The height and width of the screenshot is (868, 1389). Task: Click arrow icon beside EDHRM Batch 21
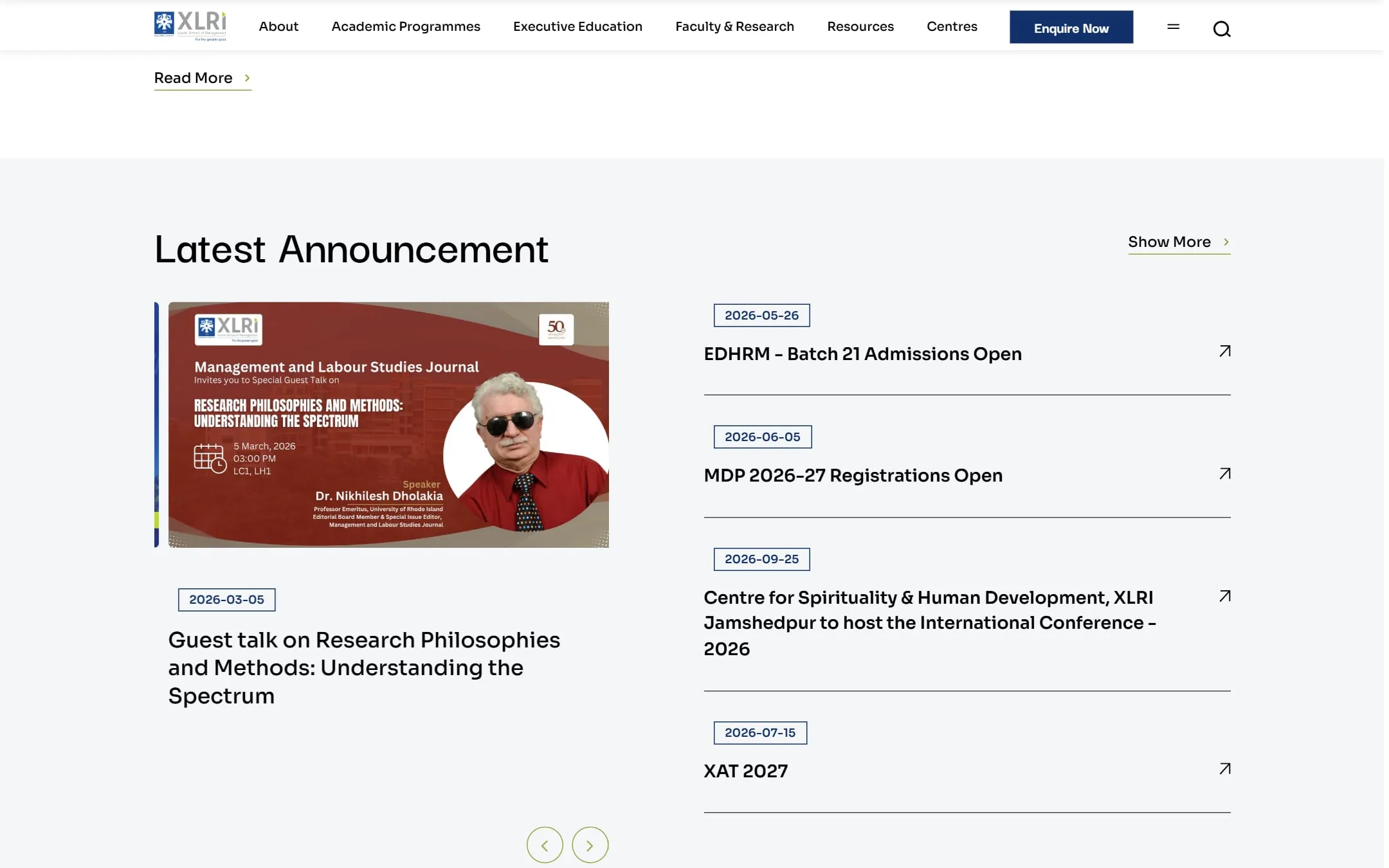point(1225,351)
